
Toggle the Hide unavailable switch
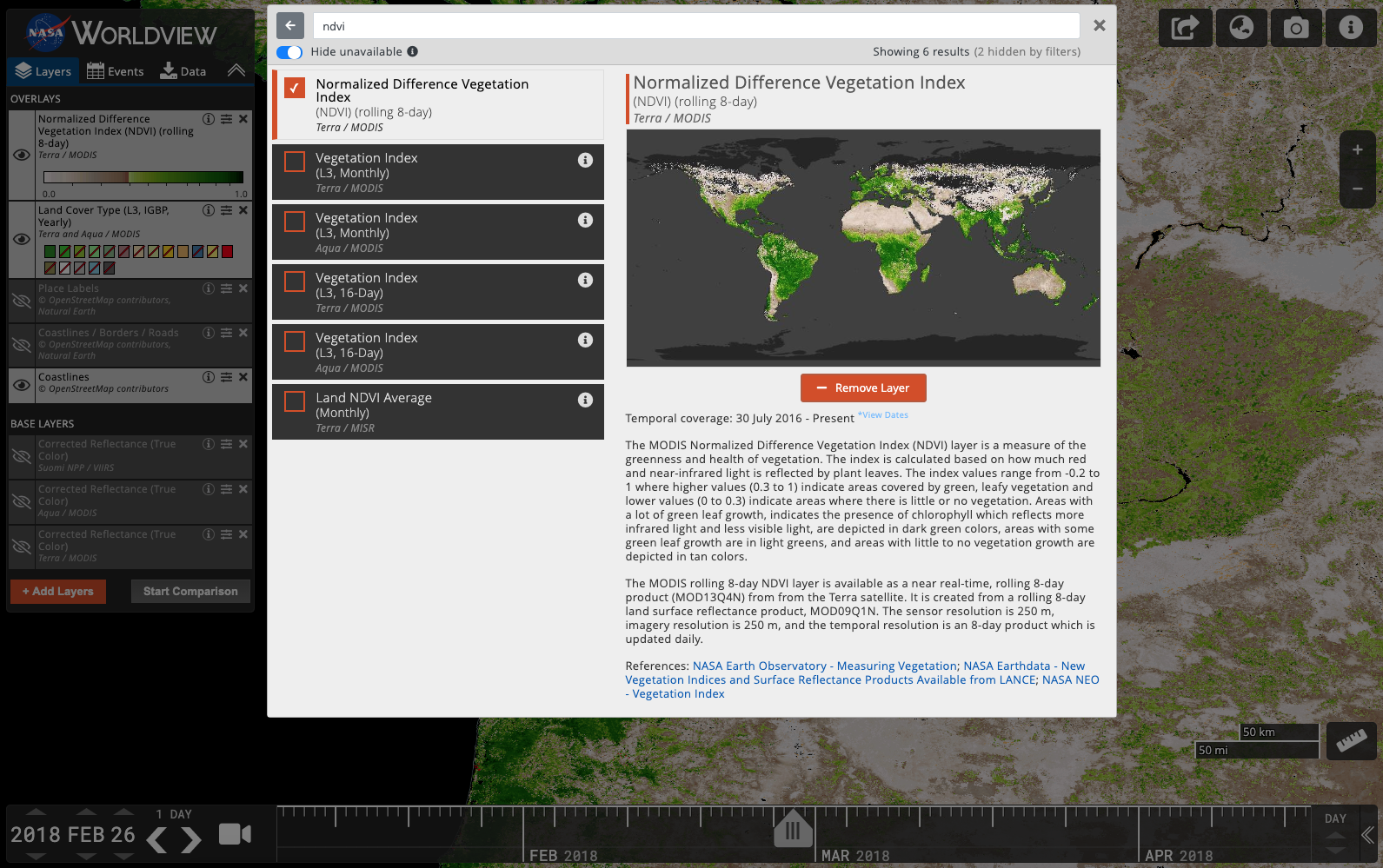click(x=289, y=52)
